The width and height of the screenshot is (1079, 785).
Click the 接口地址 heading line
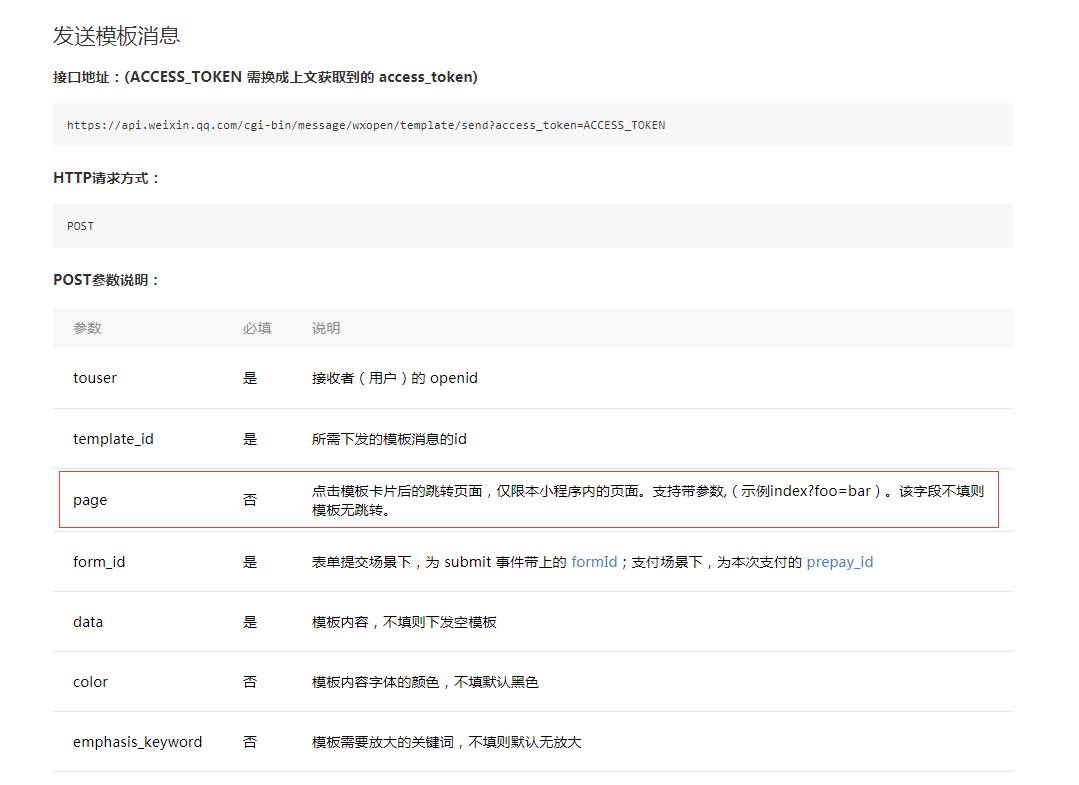tap(265, 77)
